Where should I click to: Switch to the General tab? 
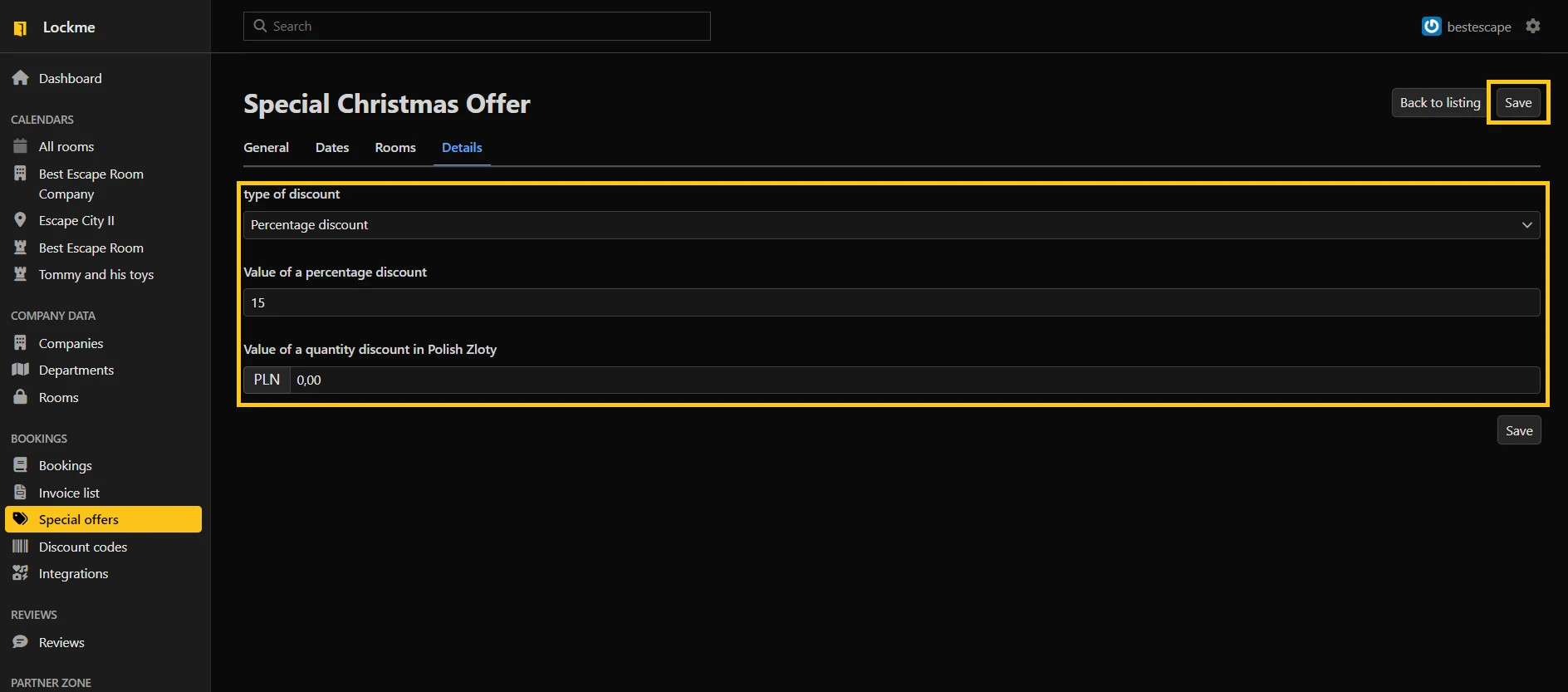pos(266,148)
